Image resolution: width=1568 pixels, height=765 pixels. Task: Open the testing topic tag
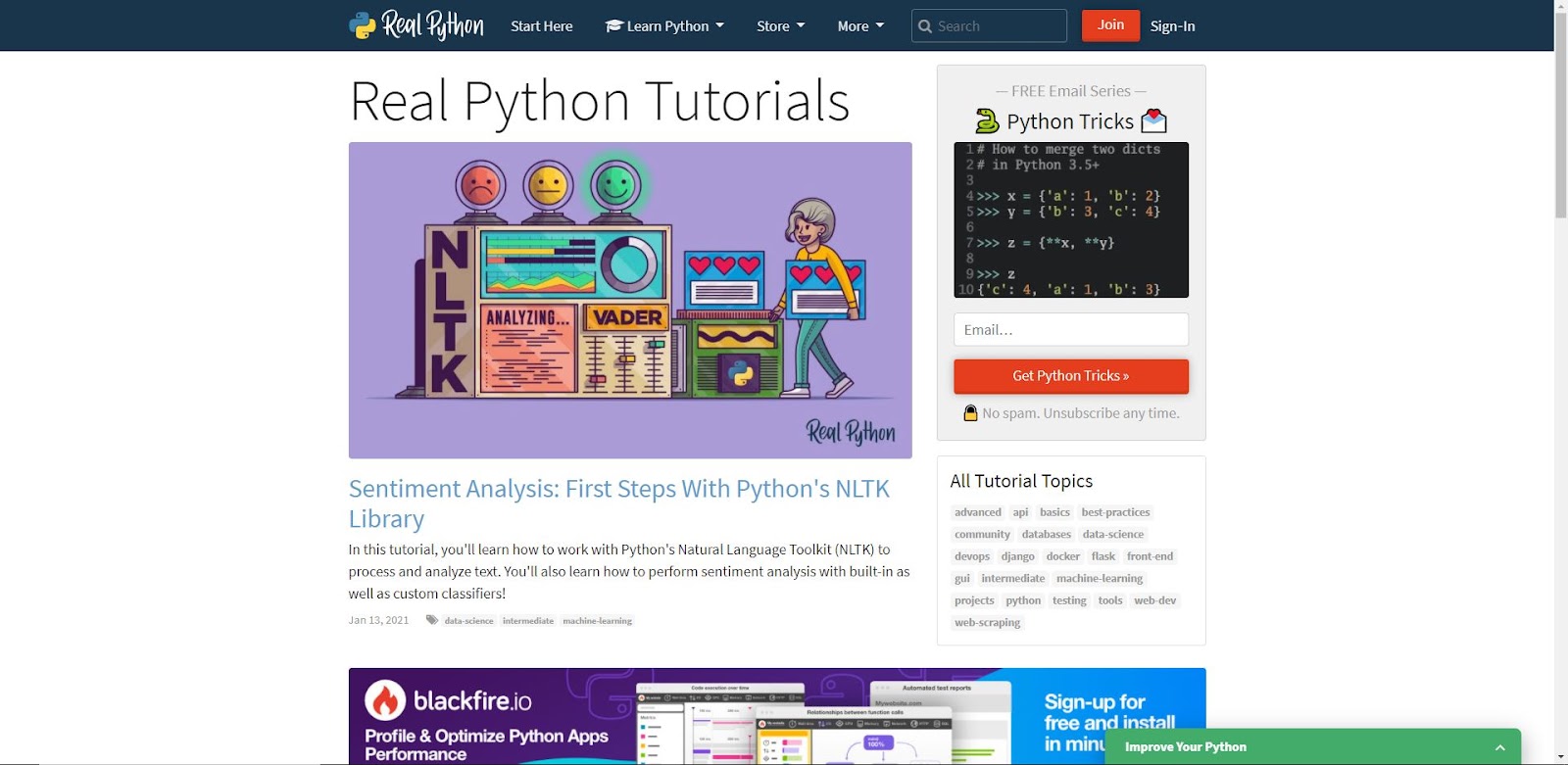(x=1069, y=600)
